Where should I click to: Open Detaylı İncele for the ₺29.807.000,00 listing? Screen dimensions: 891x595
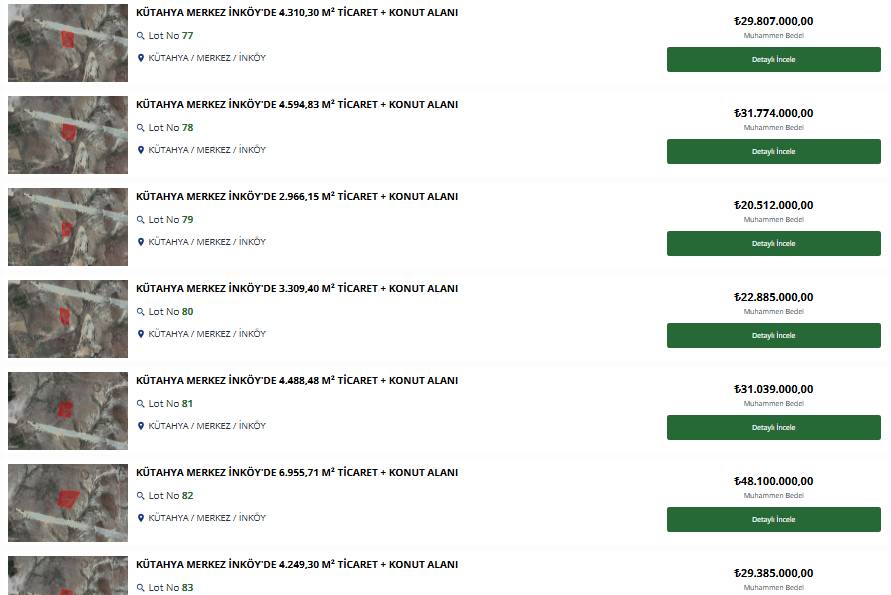[x=773, y=60]
